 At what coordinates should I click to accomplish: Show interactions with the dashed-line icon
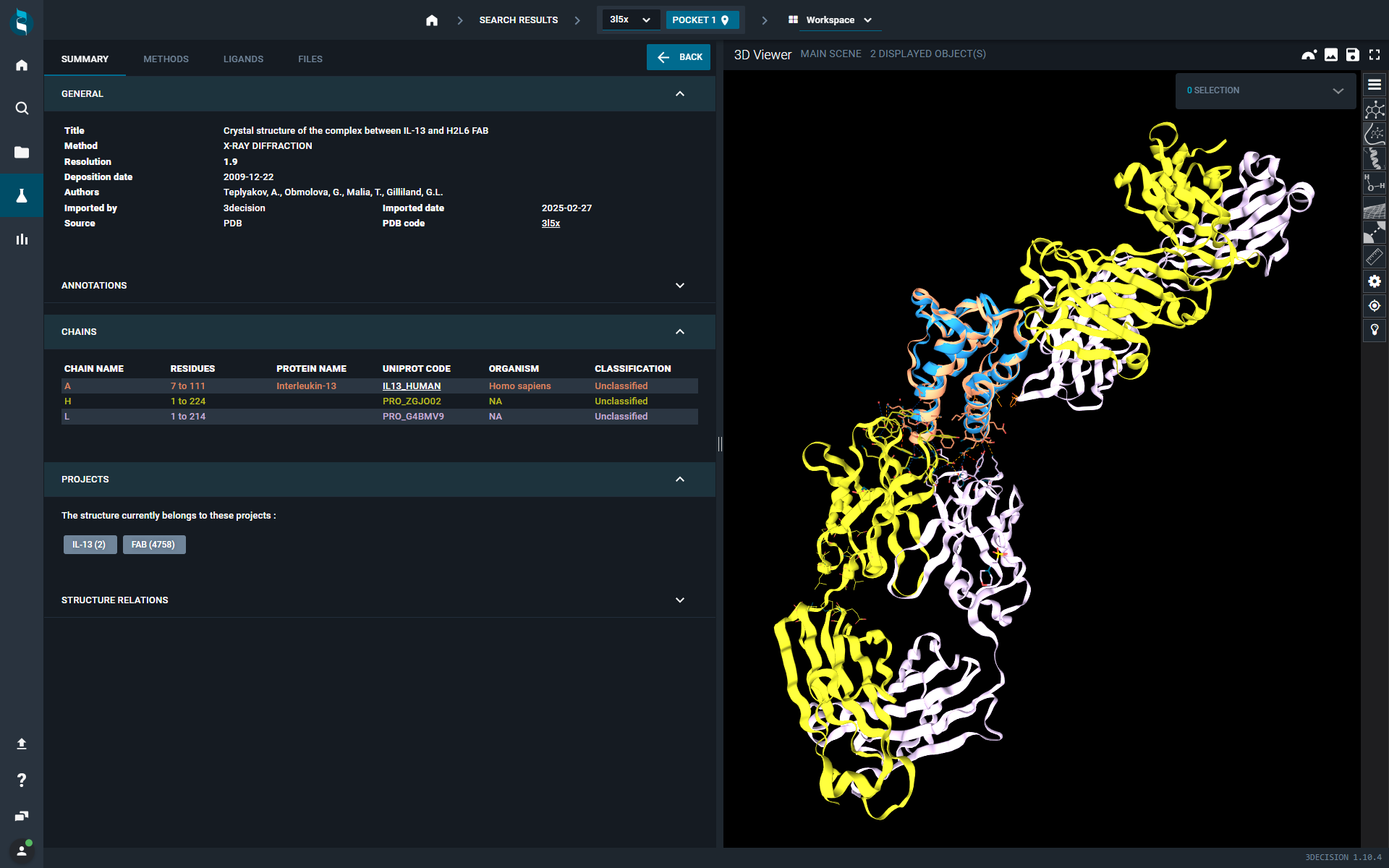pyautogui.click(x=1374, y=232)
